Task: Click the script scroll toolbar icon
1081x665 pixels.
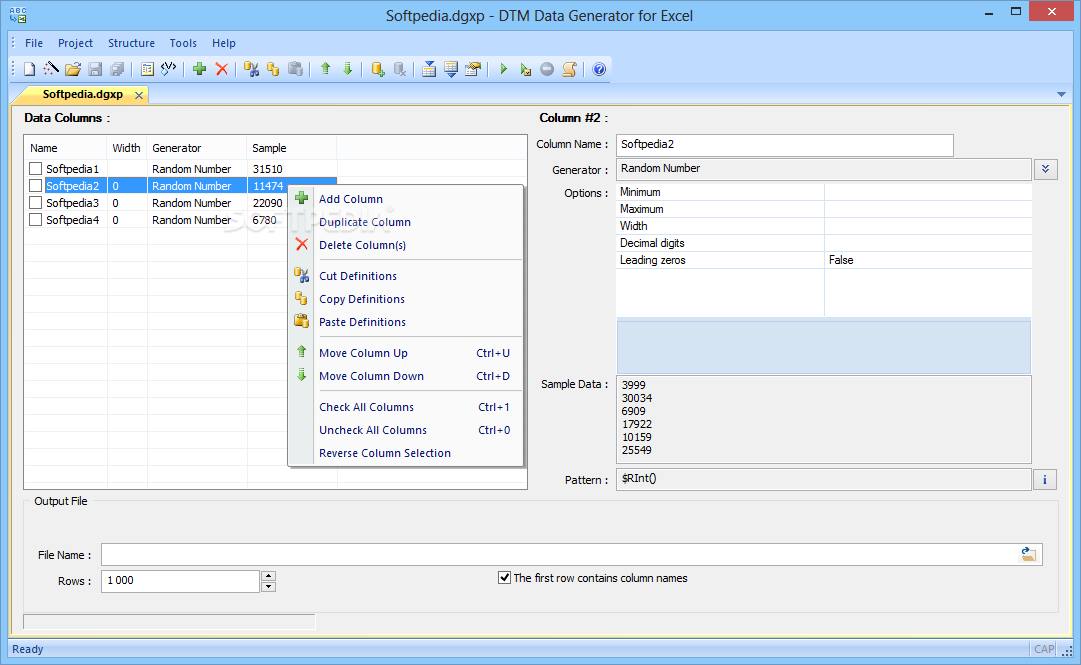Action: point(569,69)
